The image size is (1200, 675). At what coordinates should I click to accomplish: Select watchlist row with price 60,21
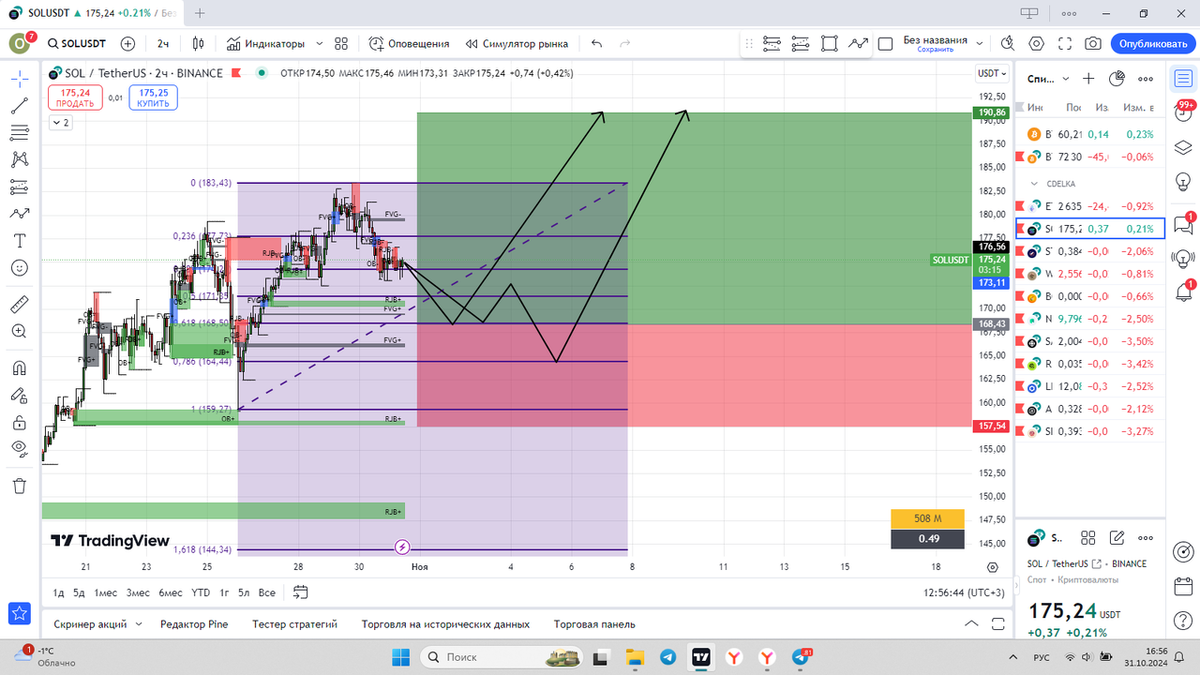[x=1089, y=133]
